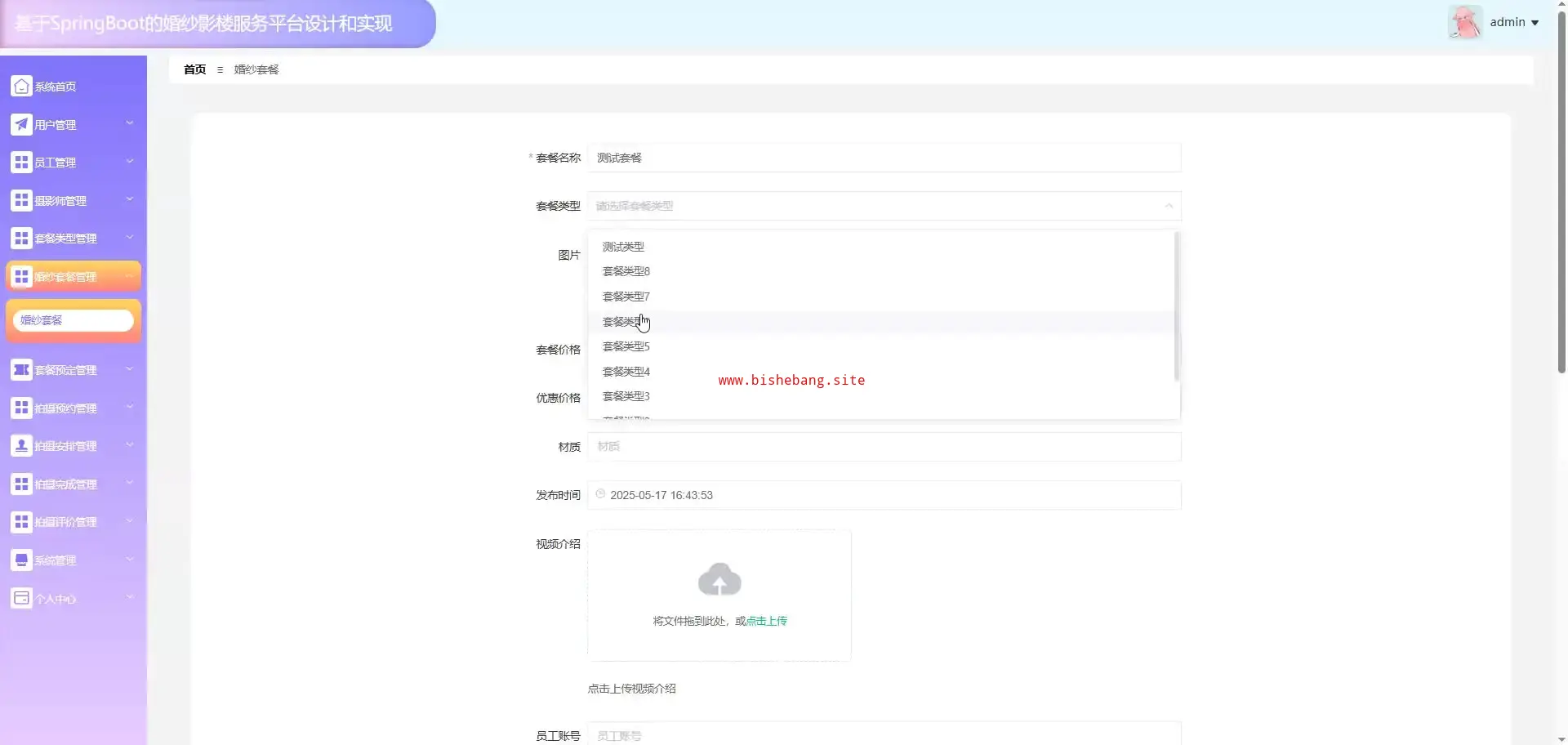The height and width of the screenshot is (745, 1568).
Task: Click the admin avatar image
Action: 1465,22
